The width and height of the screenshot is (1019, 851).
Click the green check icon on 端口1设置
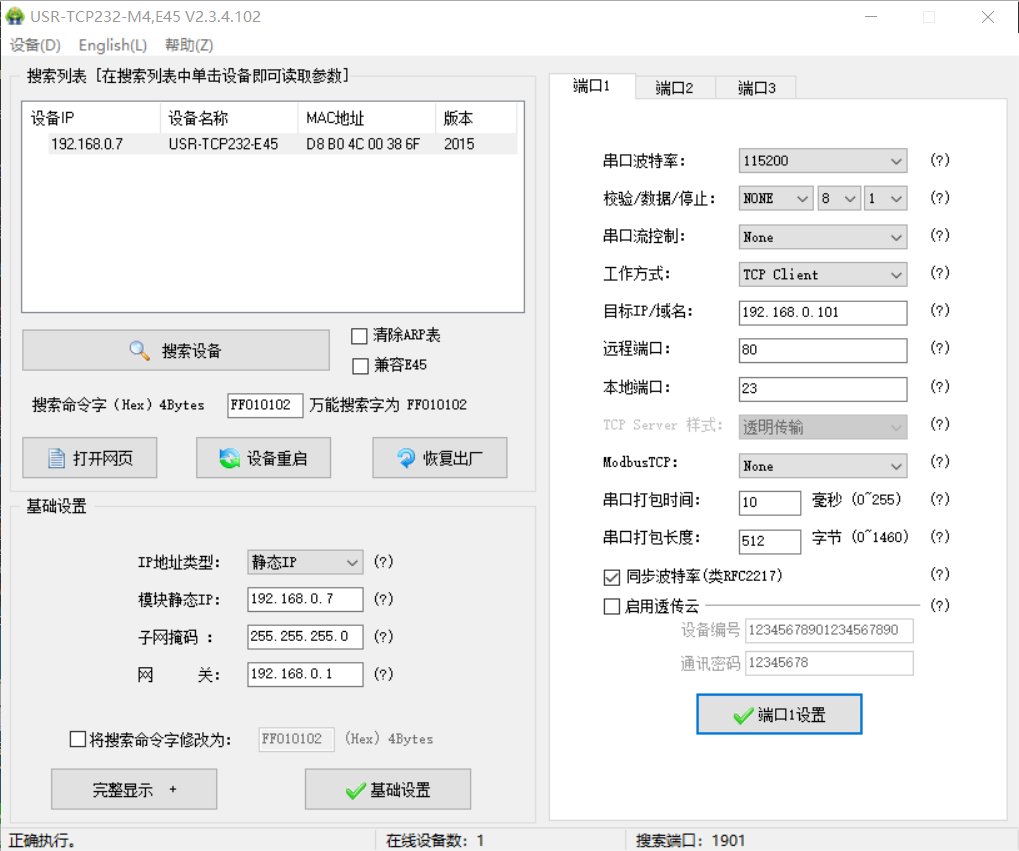point(743,716)
